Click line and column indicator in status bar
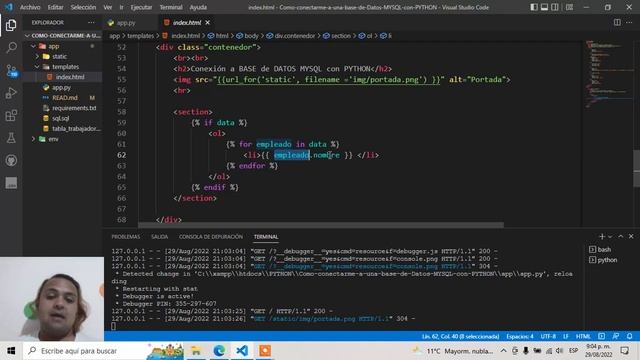The image size is (640, 360). pyautogui.click(x=460, y=336)
